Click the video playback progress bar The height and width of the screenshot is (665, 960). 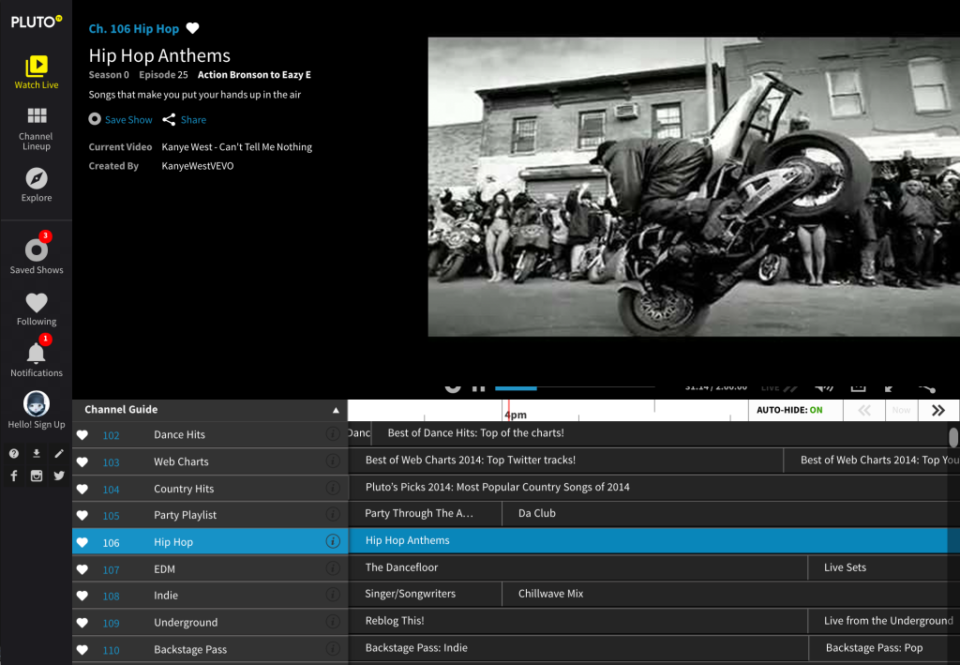pyautogui.click(x=574, y=388)
